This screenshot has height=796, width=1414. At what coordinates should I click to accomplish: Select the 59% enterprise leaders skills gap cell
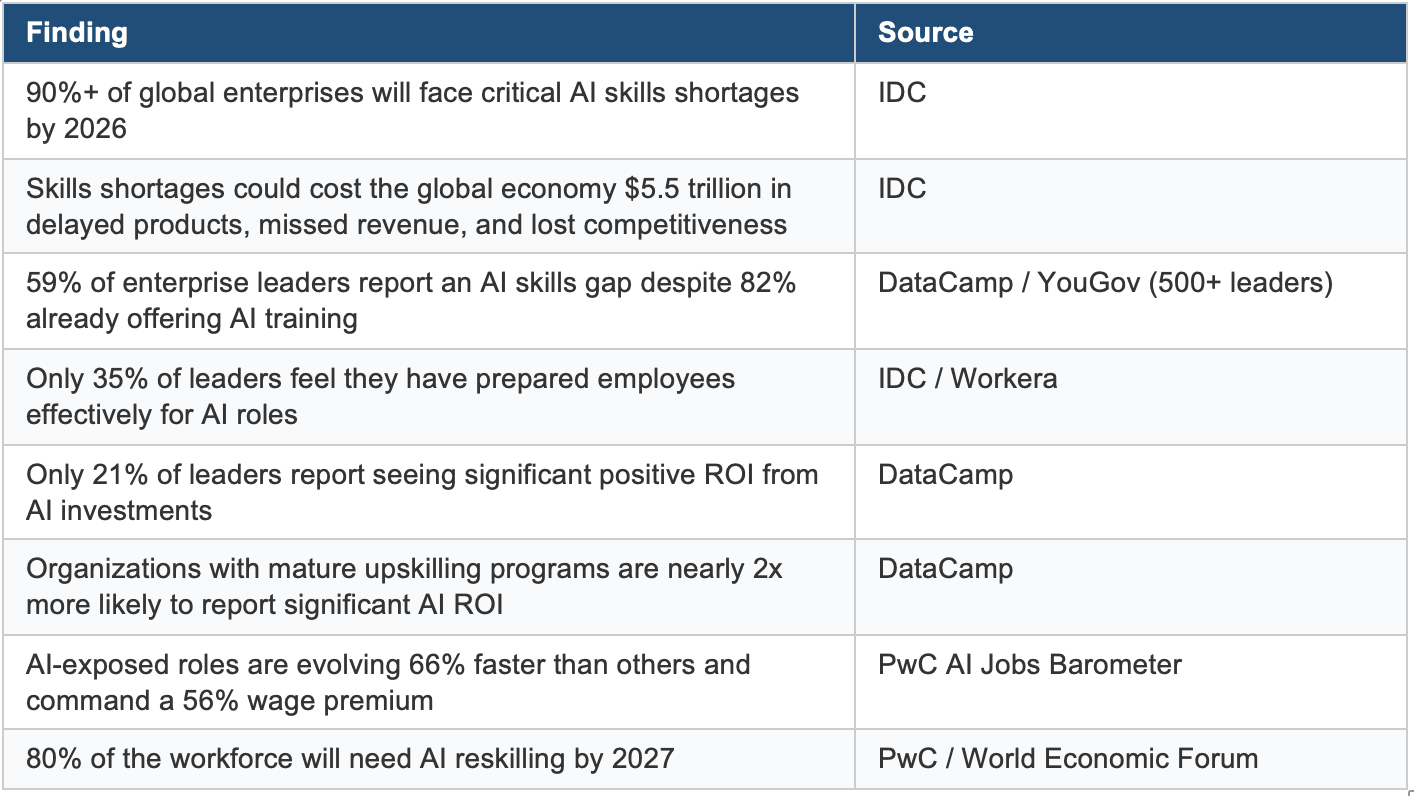(x=410, y=301)
